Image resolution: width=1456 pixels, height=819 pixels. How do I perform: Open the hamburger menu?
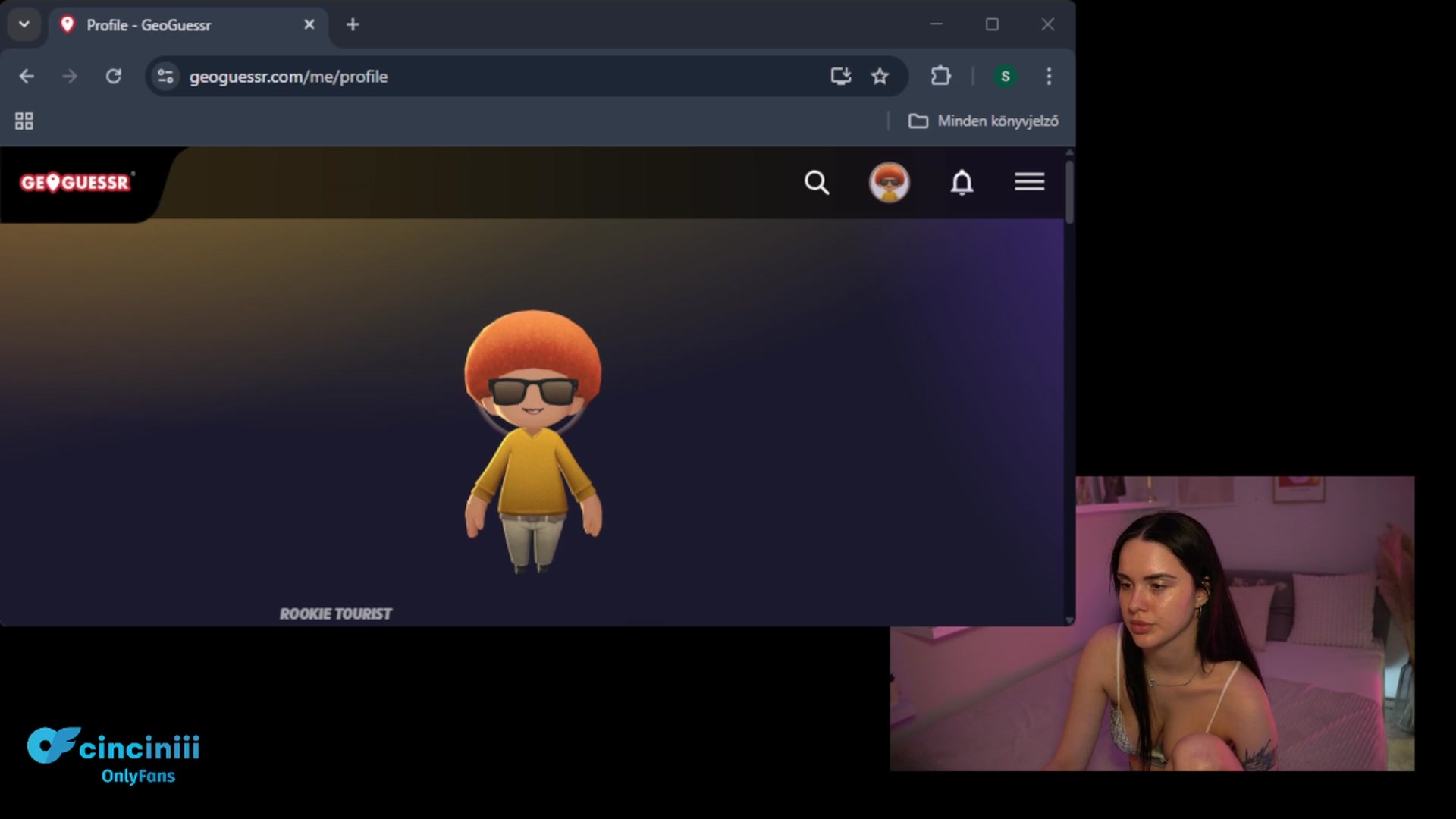click(x=1029, y=182)
